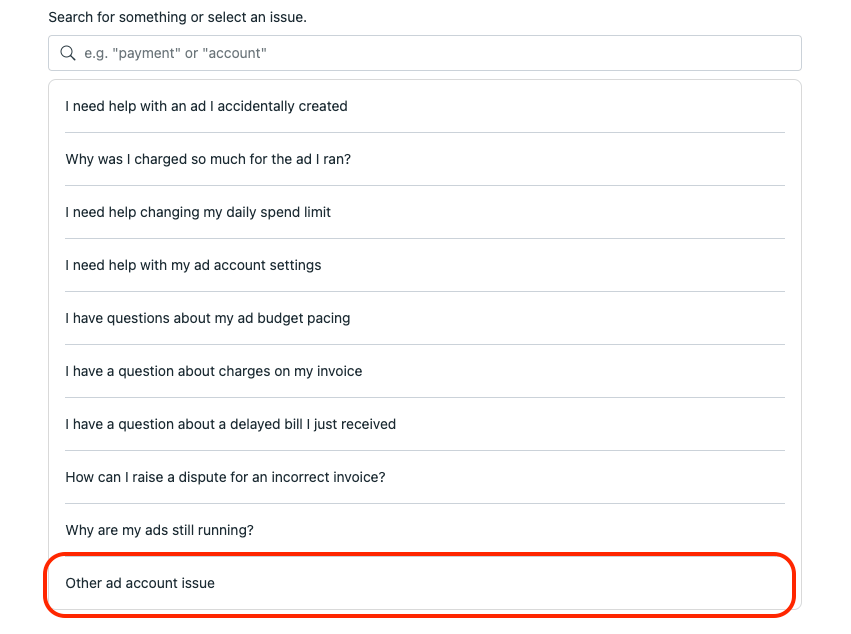Select the ad budget pacing question
Image resolution: width=851 pixels, height=634 pixels.
click(x=208, y=318)
